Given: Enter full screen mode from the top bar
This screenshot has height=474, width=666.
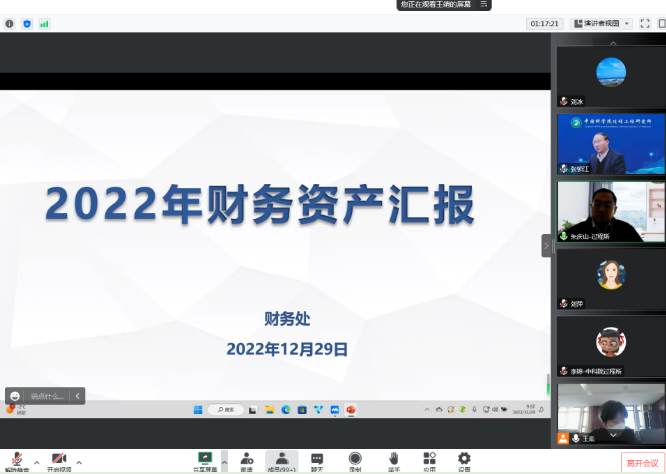Looking at the screenshot, I should (x=645, y=23).
